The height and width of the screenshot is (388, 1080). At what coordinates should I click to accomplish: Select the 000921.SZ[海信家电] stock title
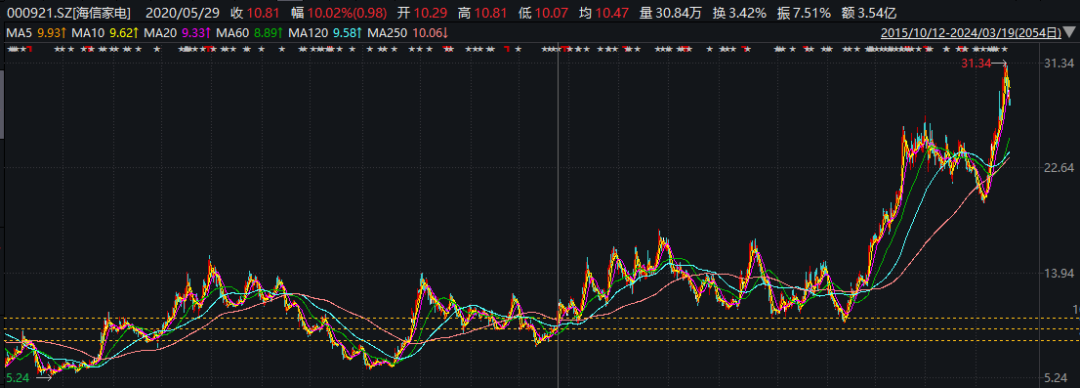pyautogui.click(x=67, y=12)
